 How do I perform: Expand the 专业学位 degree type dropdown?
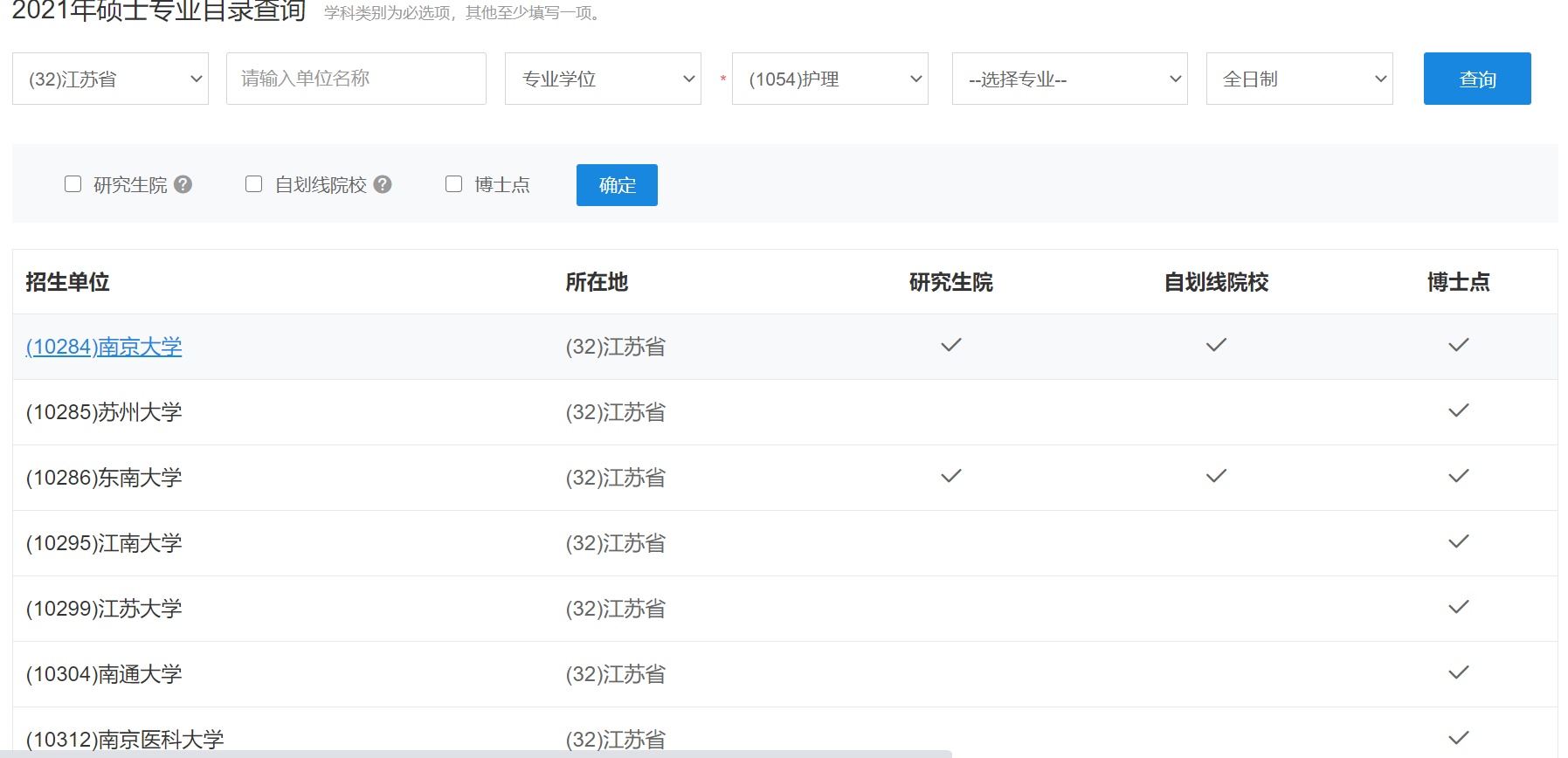point(603,79)
